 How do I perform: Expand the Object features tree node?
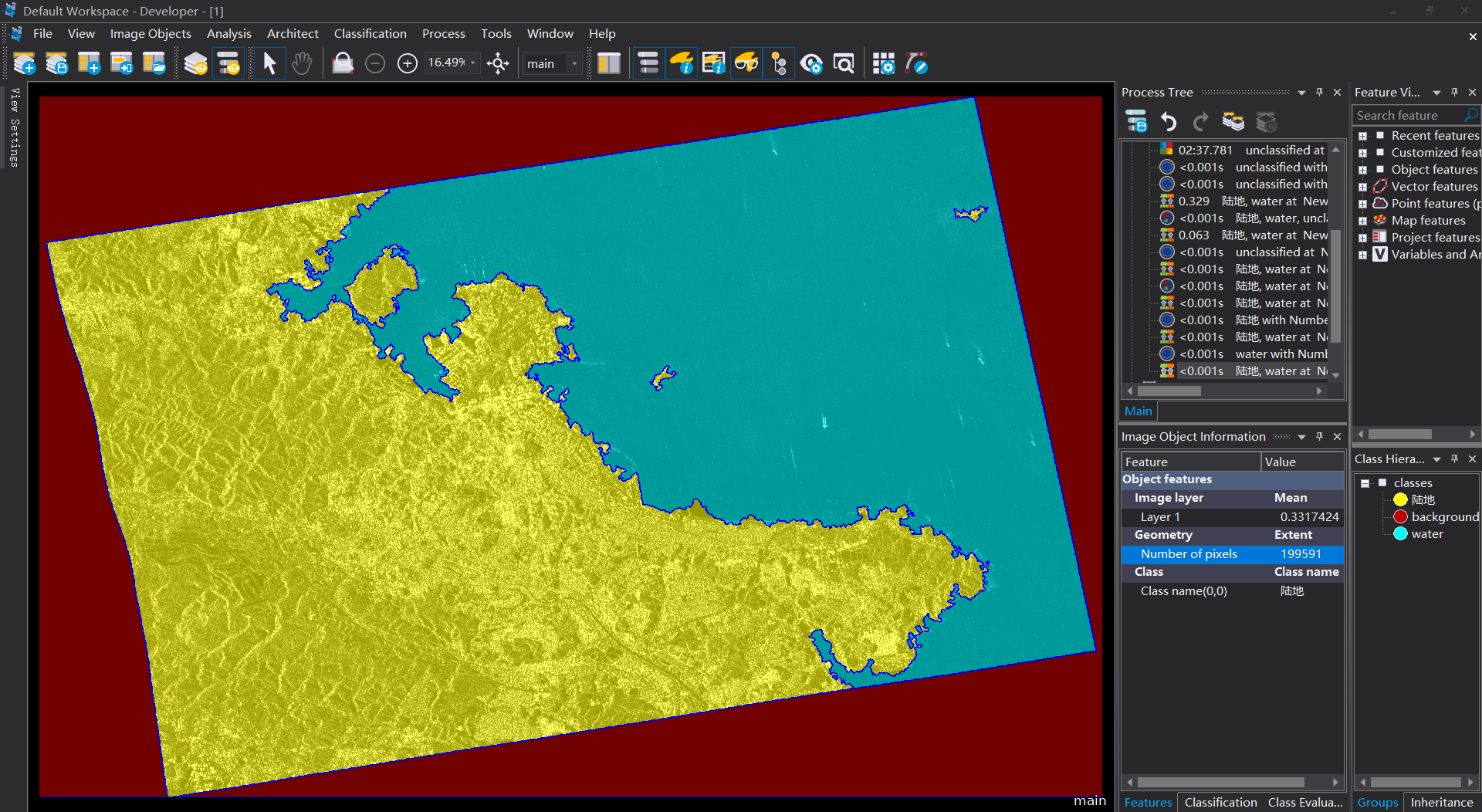click(x=1363, y=170)
